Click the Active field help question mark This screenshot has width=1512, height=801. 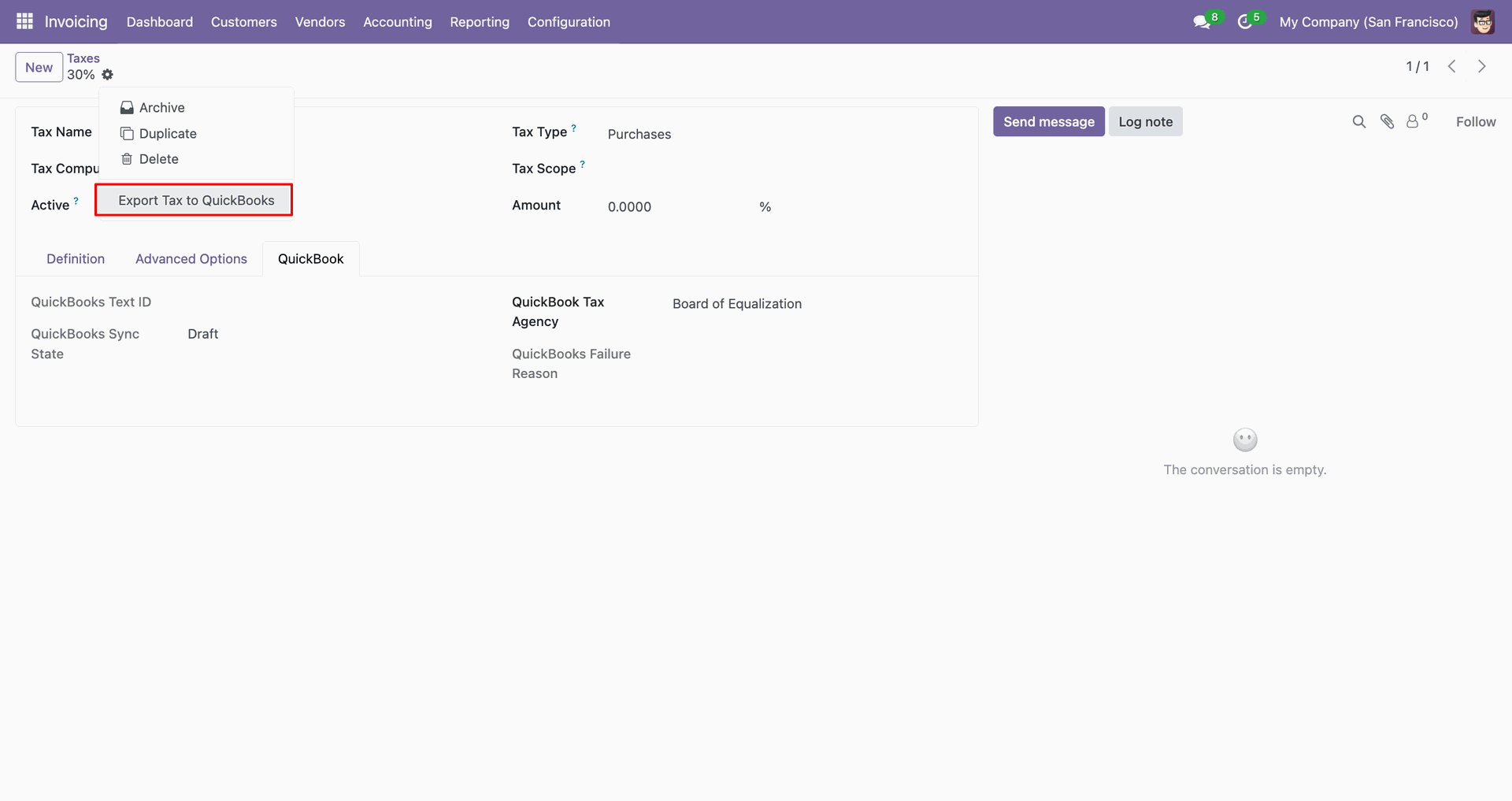click(x=76, y=201)
